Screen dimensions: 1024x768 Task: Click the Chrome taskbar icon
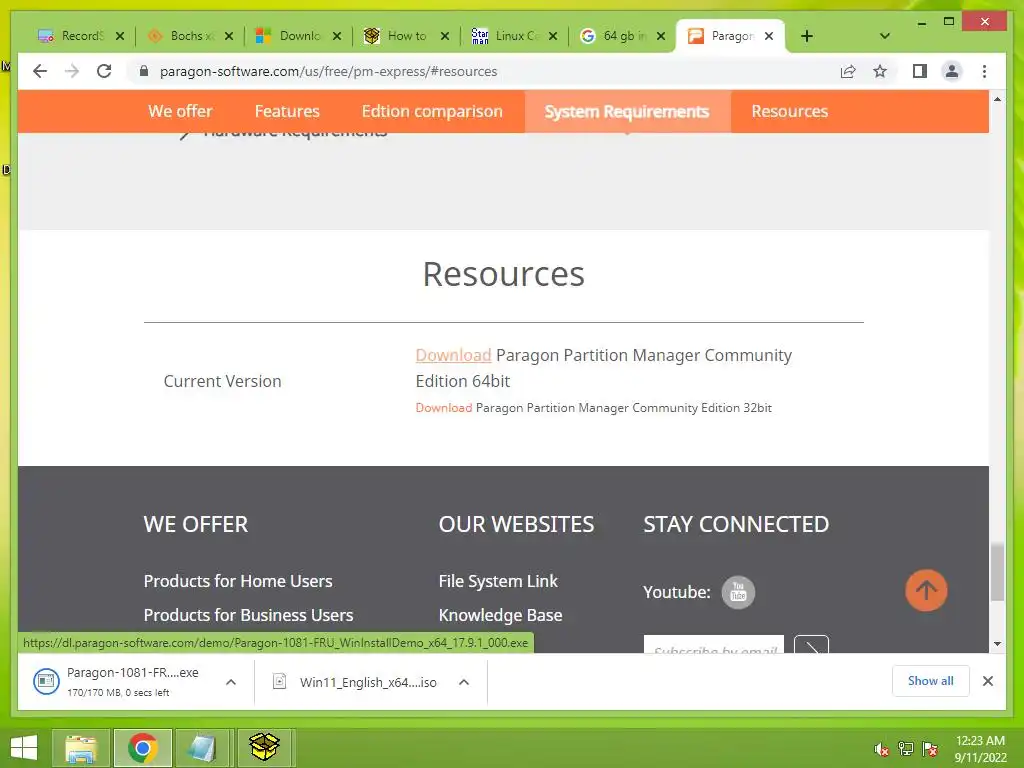click(143, 748)
